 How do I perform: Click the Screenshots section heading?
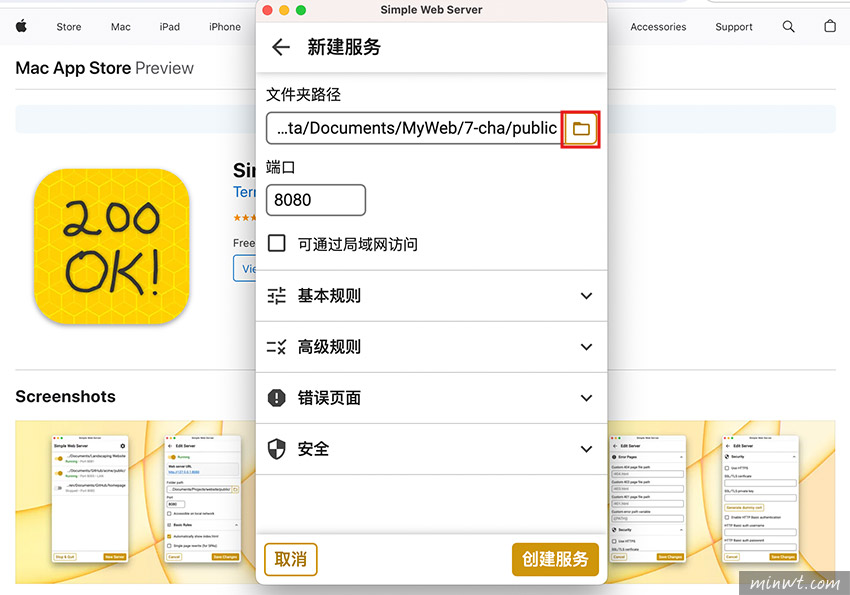tap(66, 397)
